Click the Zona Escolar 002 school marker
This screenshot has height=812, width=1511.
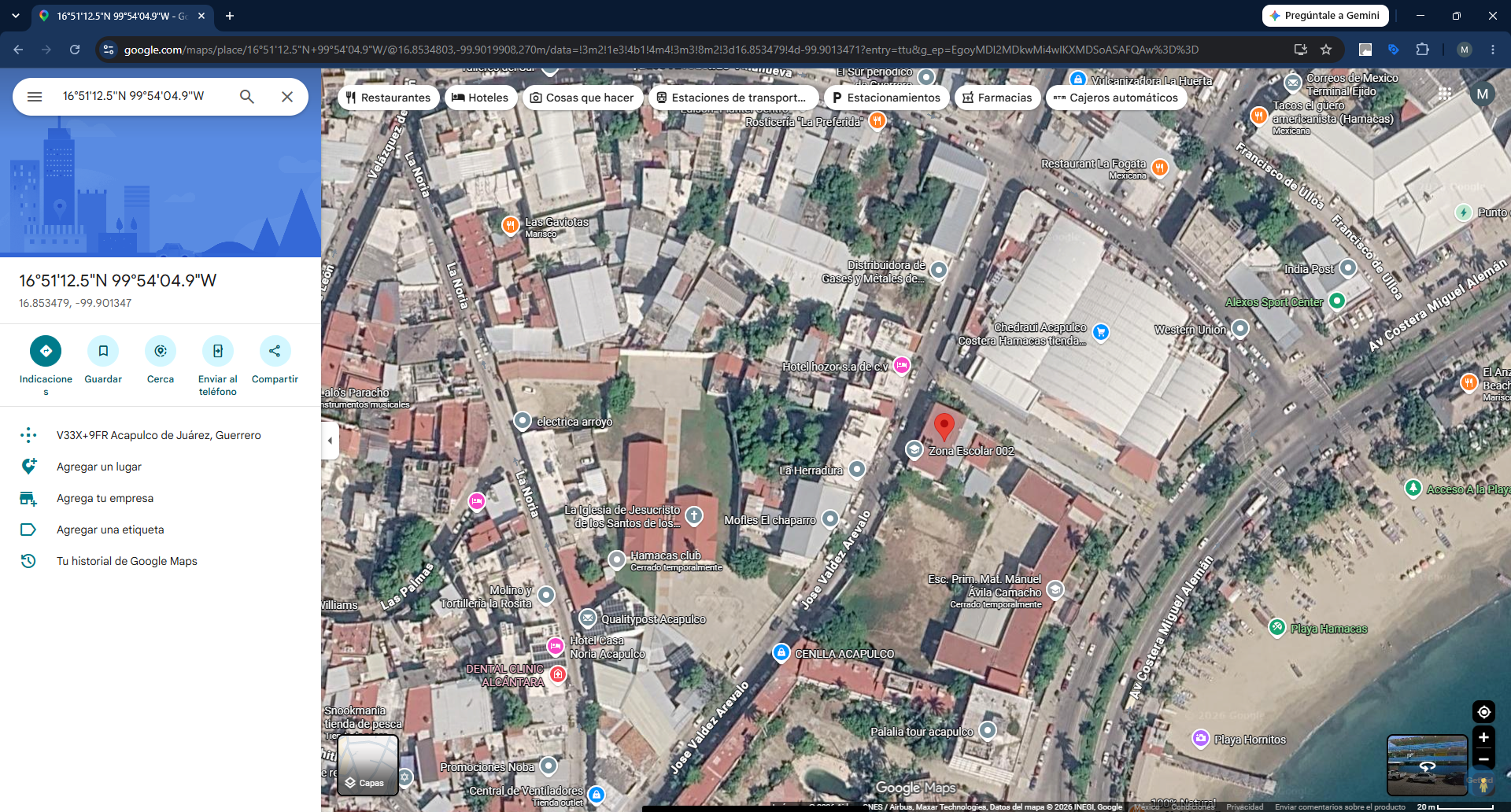tap(914, 450)
